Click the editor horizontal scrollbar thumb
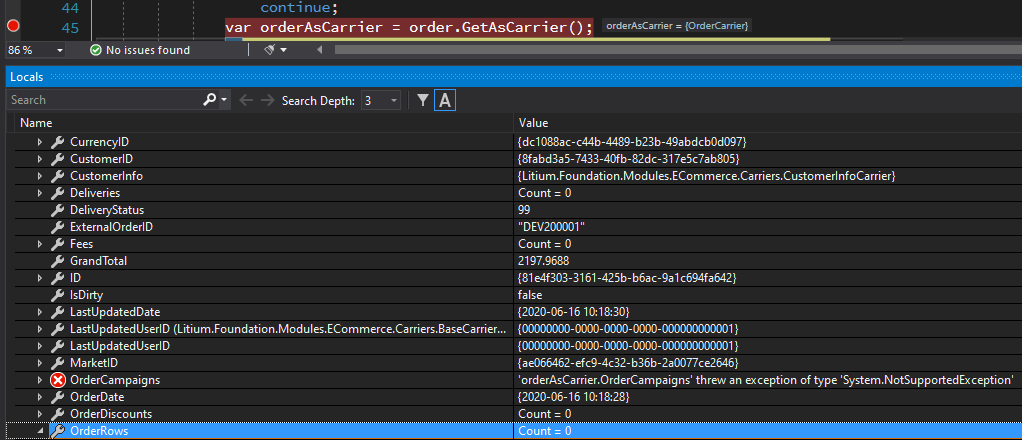Viewport: 1022px width, 440px height. pos(678,50)
